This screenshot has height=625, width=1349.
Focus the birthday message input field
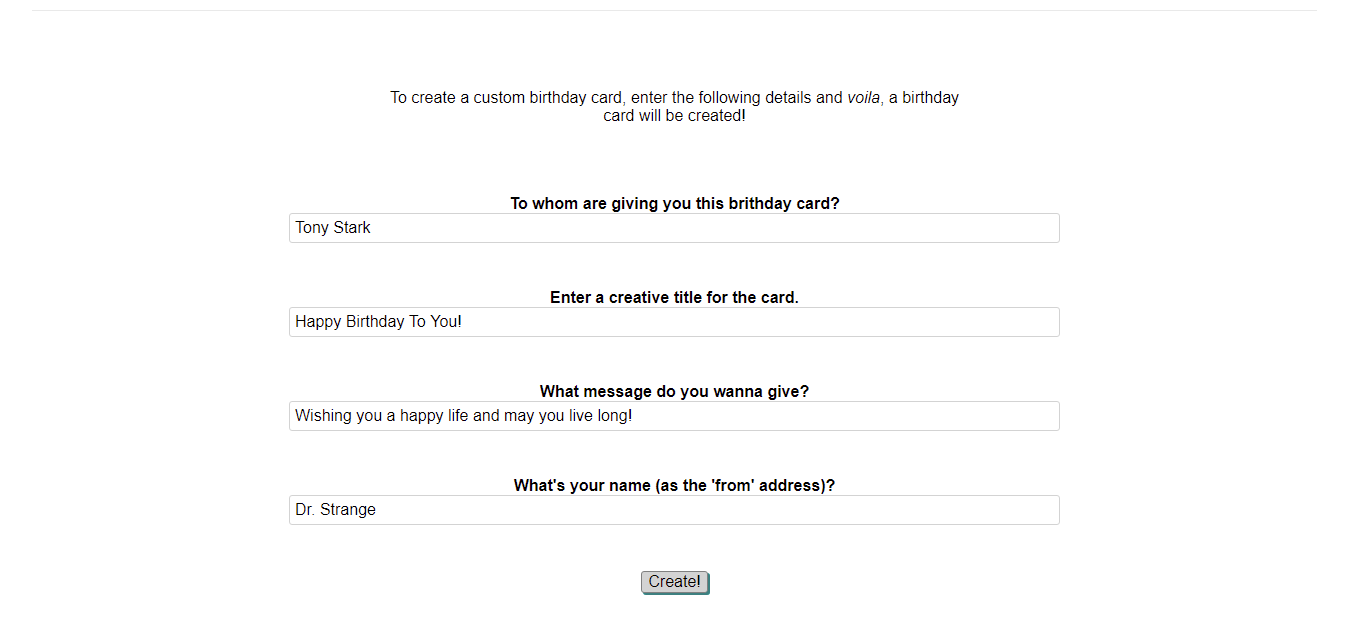point(674,416)
